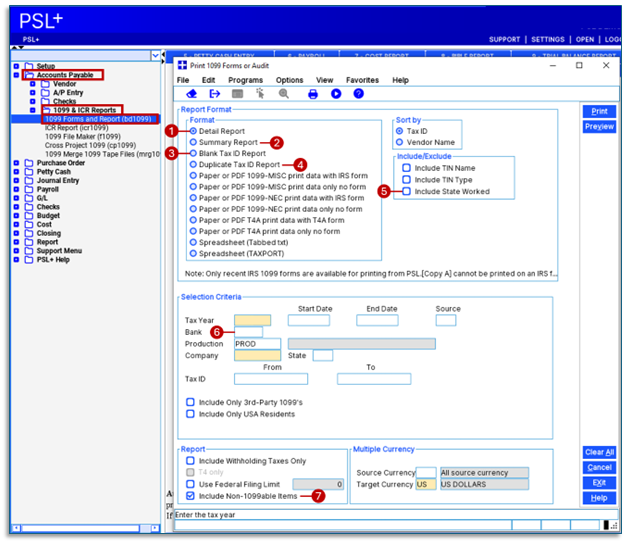Click the SETTINGS link in header
The height and width of the screenshot is (542, 626).
pyautogui.click(x=547, y=39)
